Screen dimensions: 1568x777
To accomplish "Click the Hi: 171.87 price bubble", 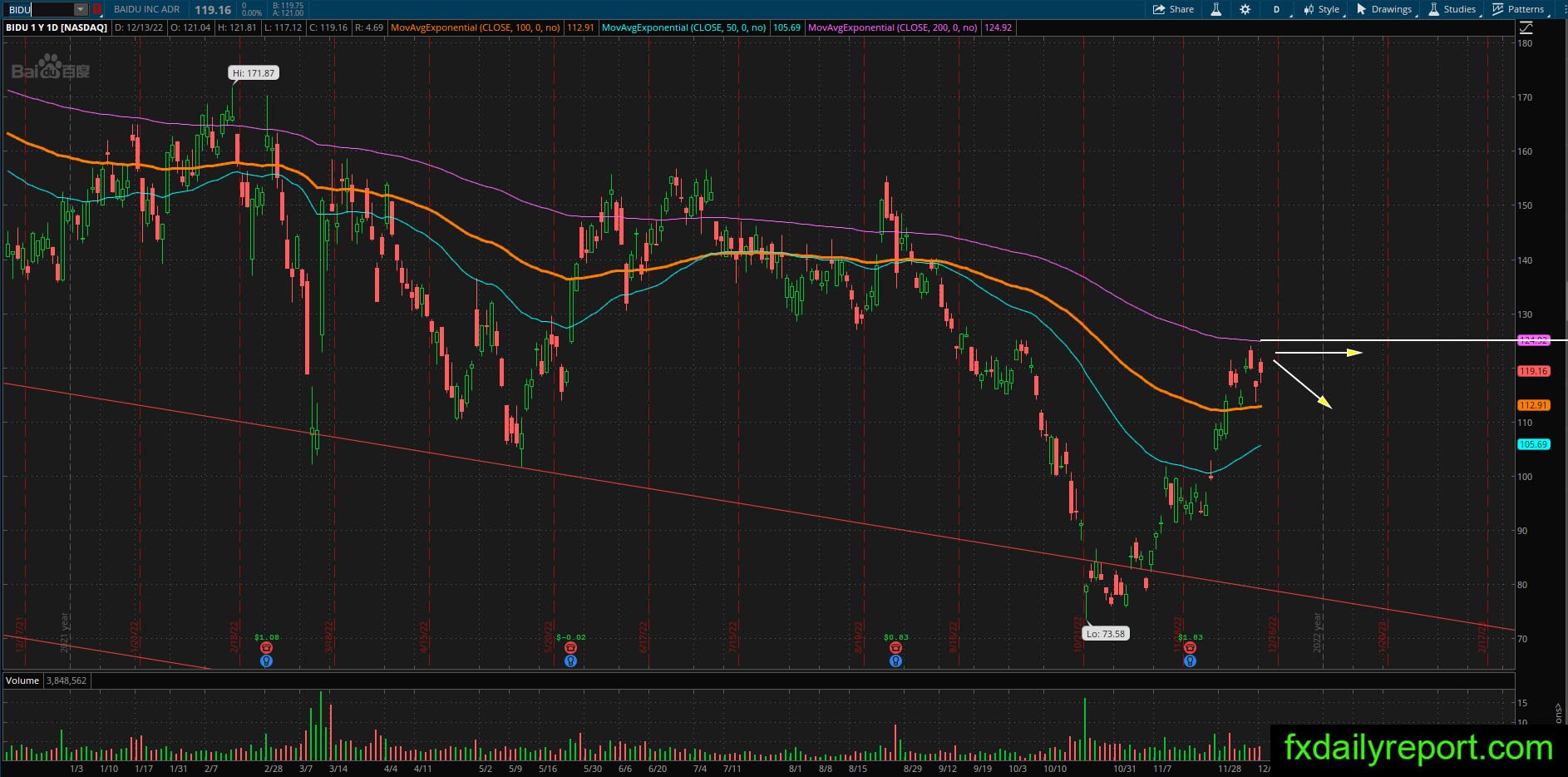I will (x=254, y=73).
